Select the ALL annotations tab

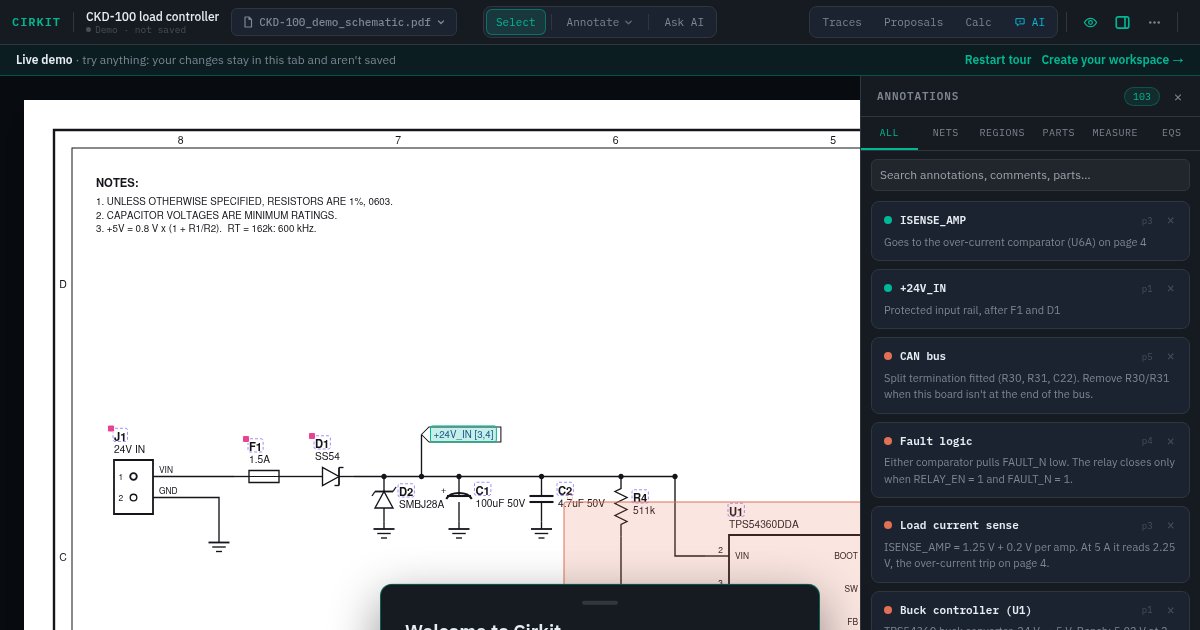(x=889, y=132)
